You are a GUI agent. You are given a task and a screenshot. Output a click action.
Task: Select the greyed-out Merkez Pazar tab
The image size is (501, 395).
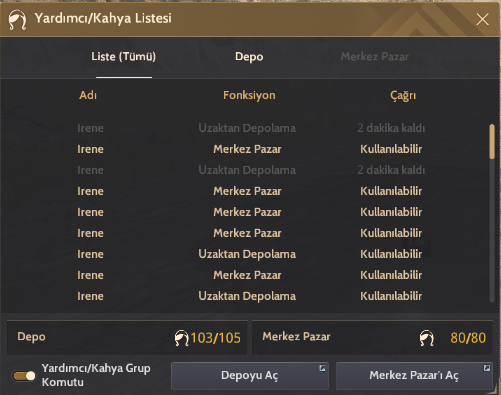pos(374,57)
